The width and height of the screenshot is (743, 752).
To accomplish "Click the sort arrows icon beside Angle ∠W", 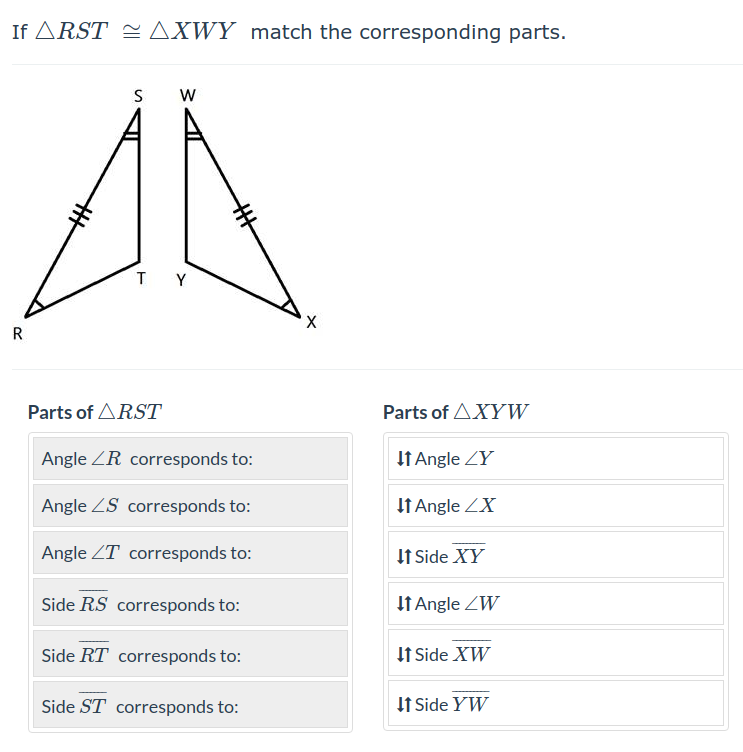I will click(x=404, y=604).
